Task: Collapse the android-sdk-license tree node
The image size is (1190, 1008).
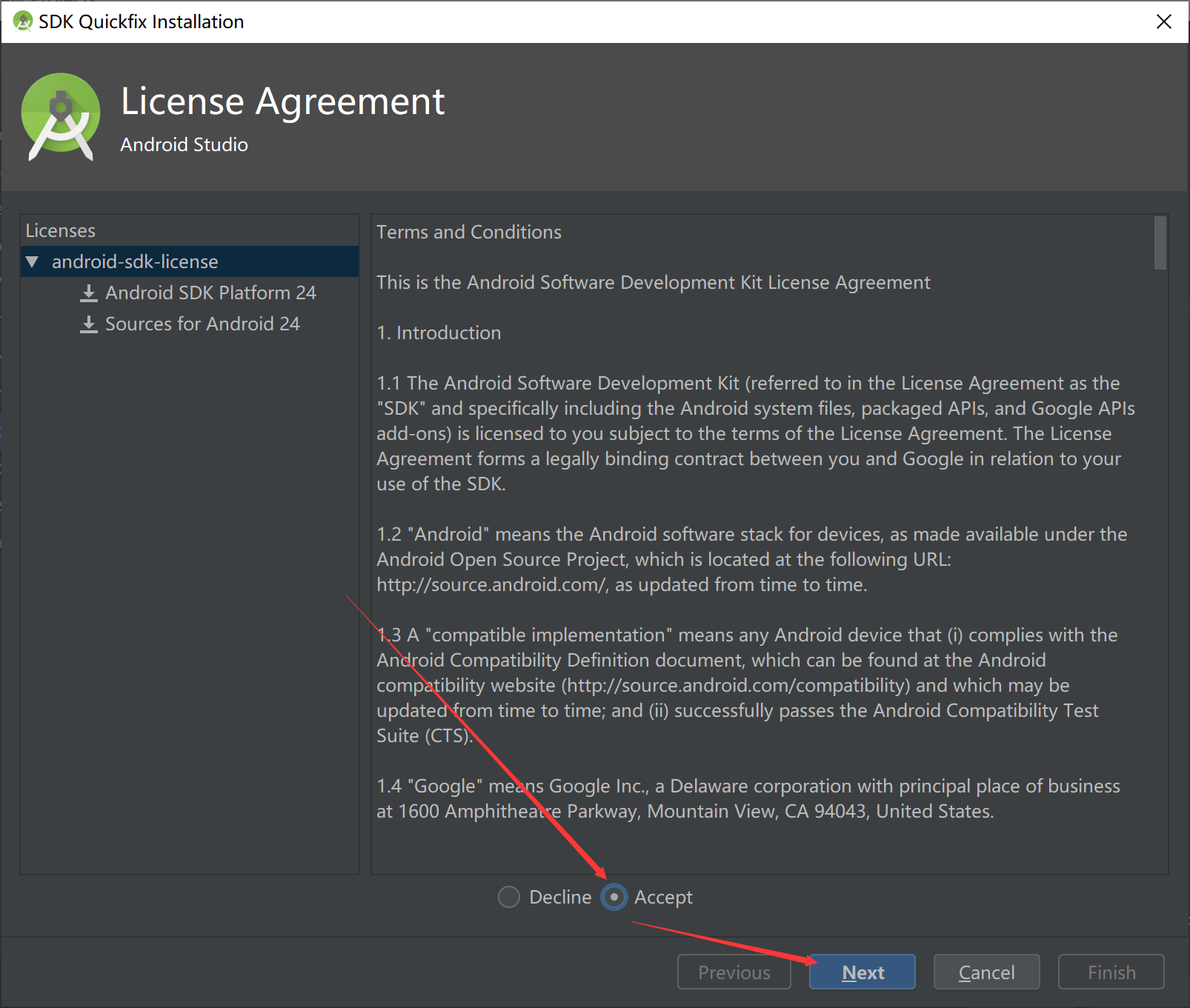Action: 32,261
